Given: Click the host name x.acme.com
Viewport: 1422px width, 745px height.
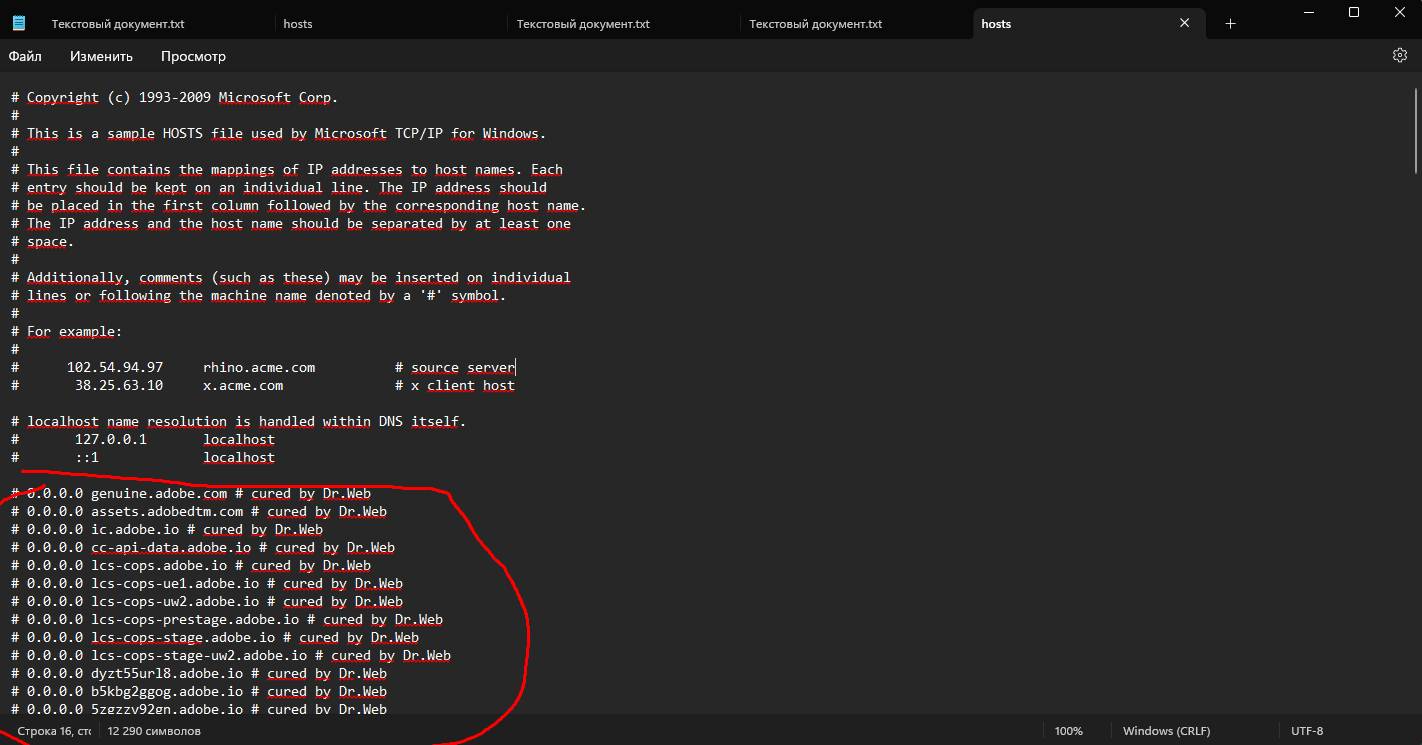Looking at the screenshot, I should point(243,385).
